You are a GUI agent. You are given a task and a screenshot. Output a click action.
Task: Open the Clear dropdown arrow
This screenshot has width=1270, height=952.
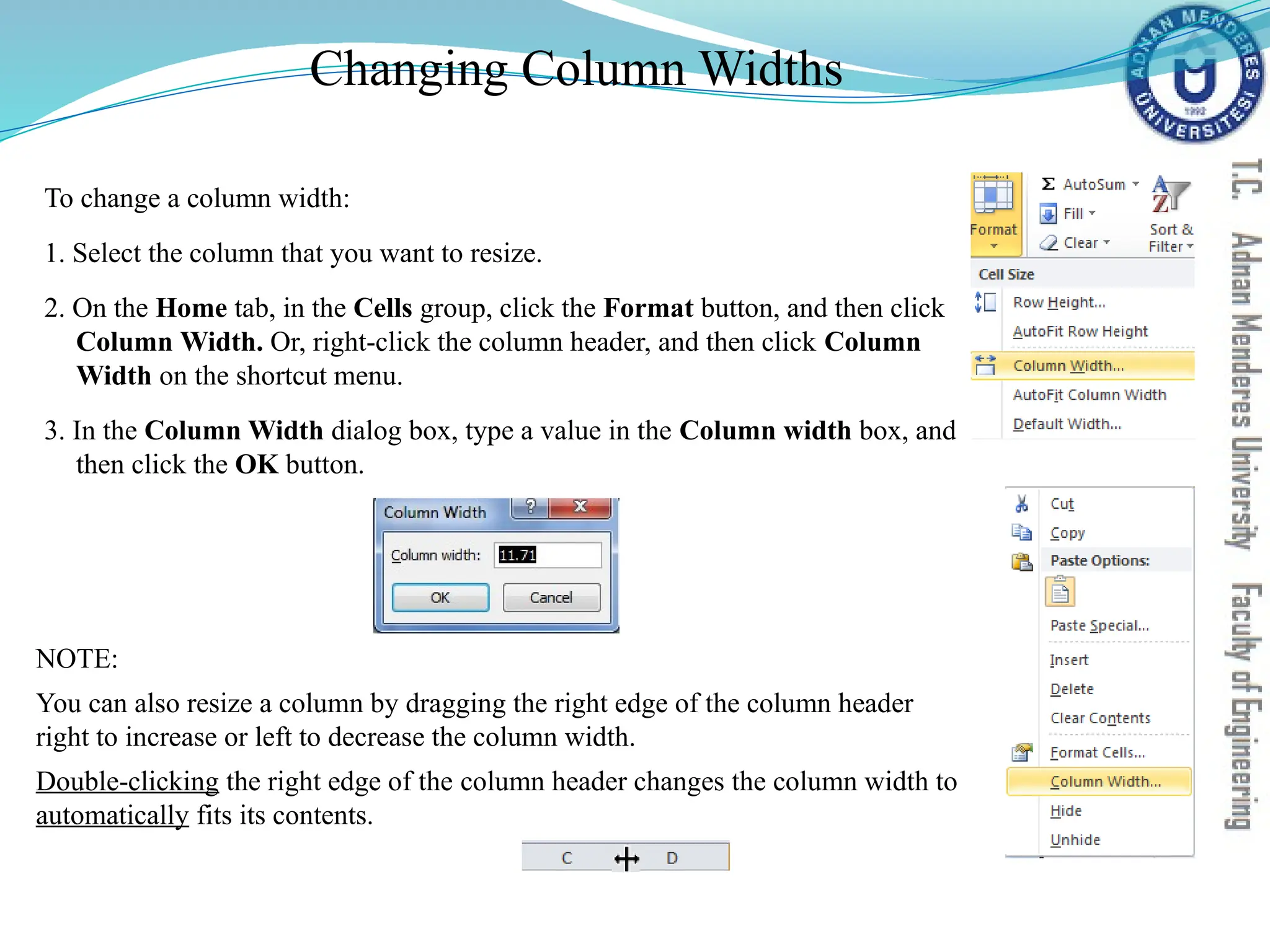(x=1106, y=242)
